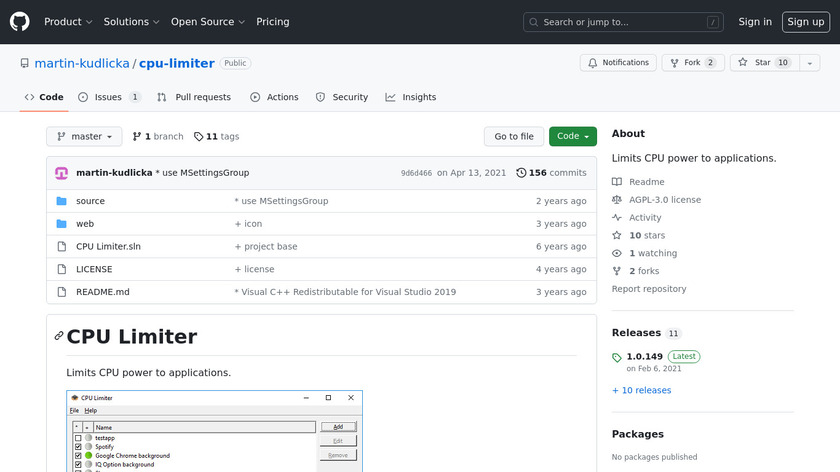This screenshot has width=840, height=472.
Task: Open the green Code dropdown button
Action: coord(572,137)
